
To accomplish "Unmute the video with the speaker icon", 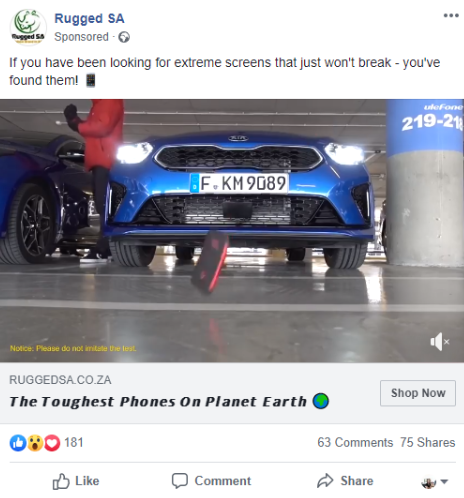I will click(x=440, y=342).
